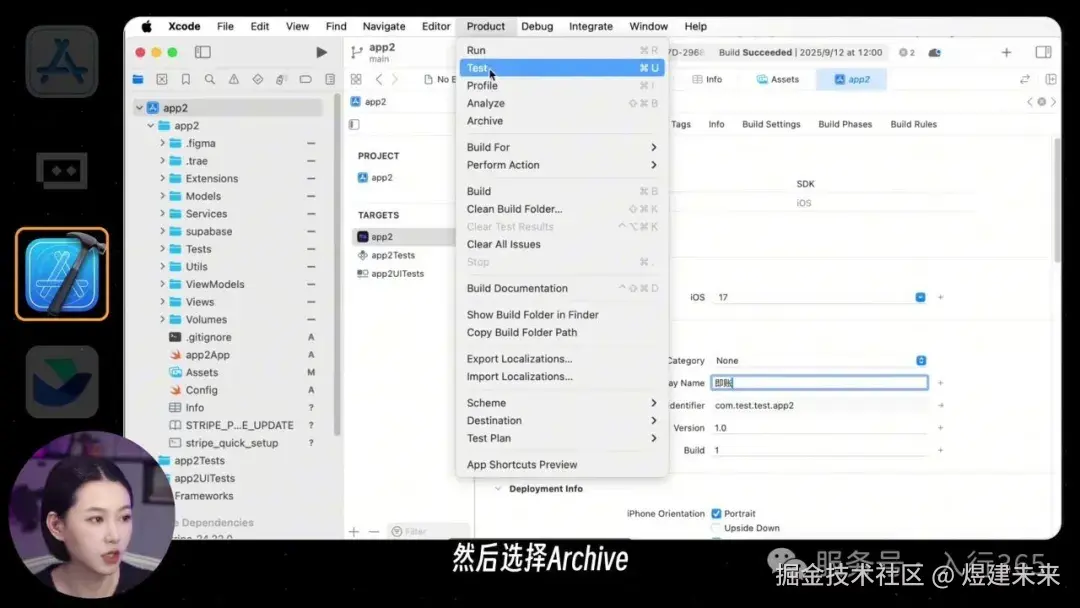Open the issue navigator warning icon
This screenshot has width=1080, height=608.
(233, 79)
